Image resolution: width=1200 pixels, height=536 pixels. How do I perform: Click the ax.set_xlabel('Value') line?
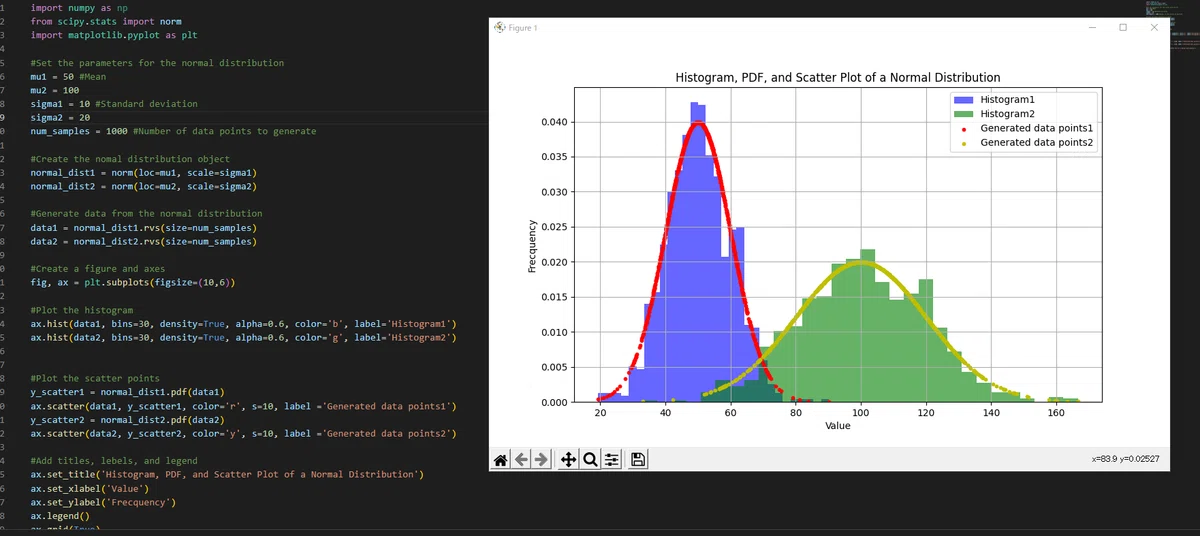91,488
